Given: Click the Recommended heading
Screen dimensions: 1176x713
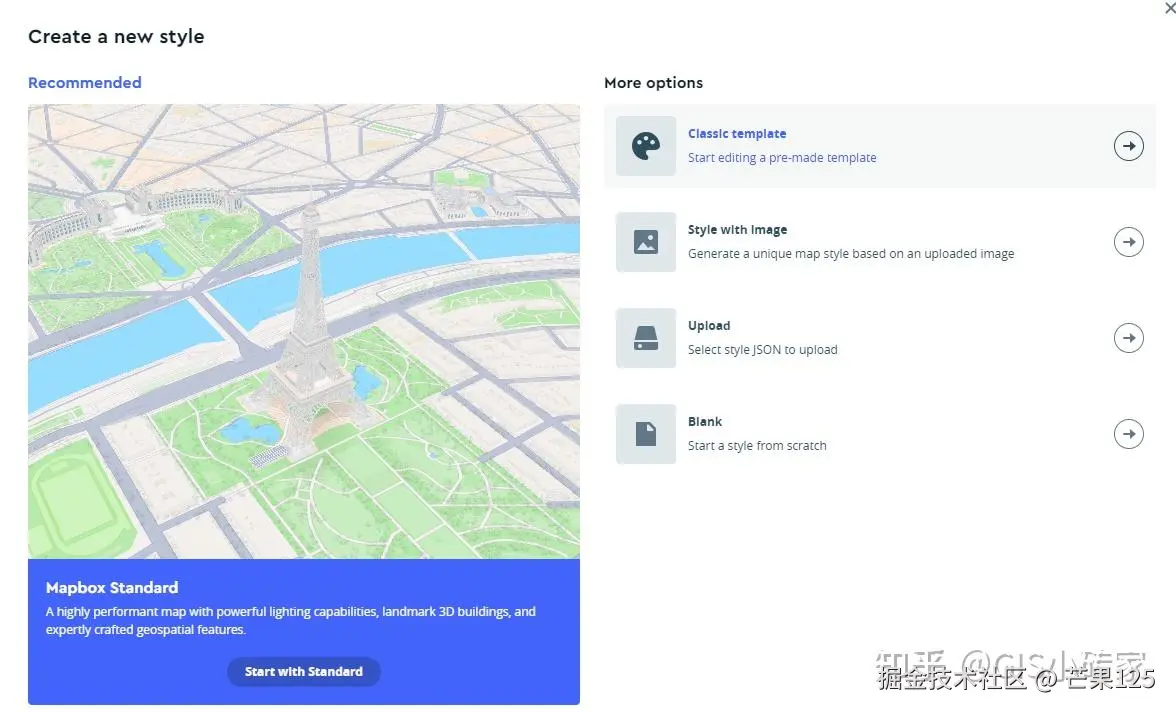Looking at the screenshot, I should tap(85, 82).
